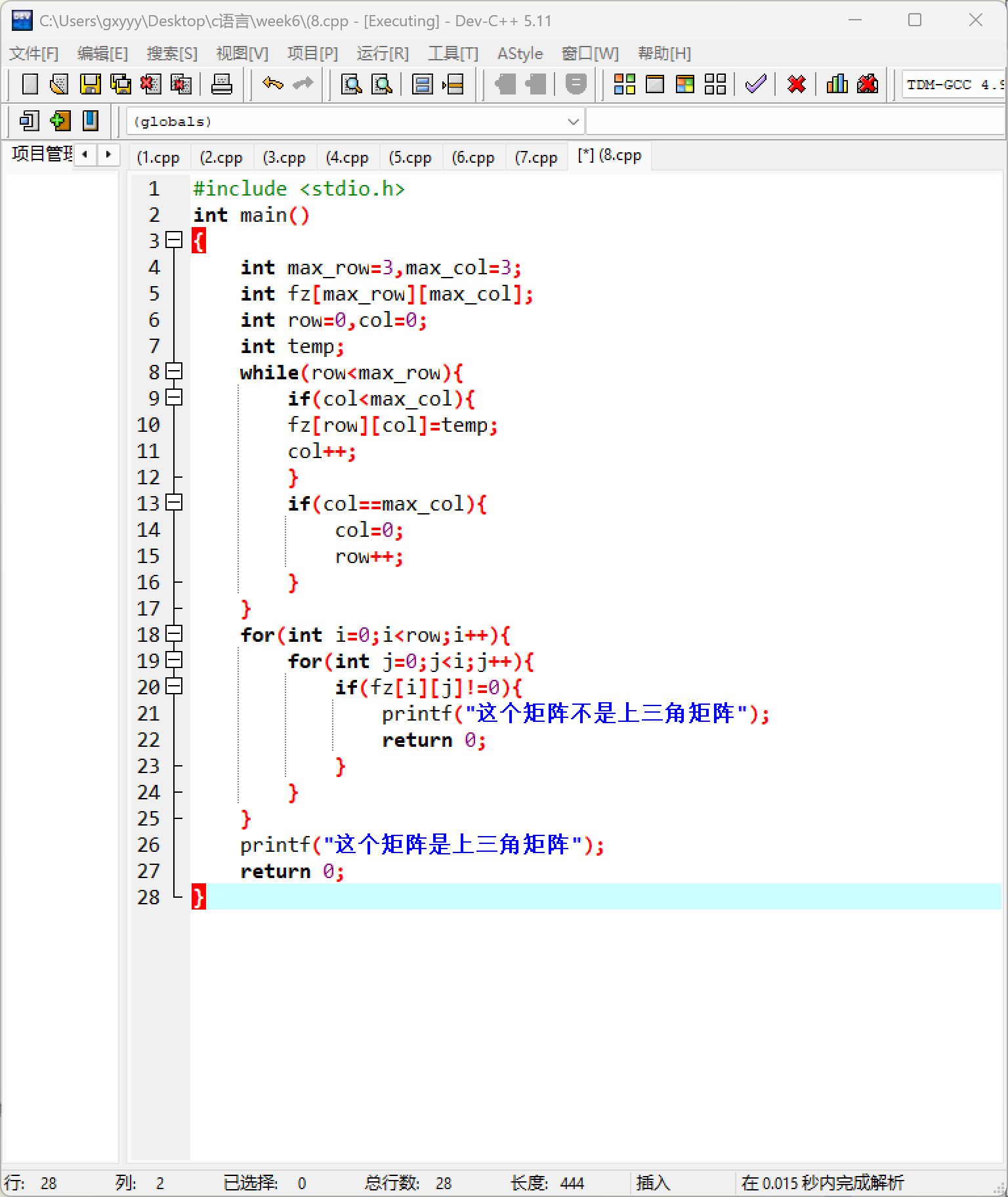1008x1197 pixels.
Task: Collapse the if block fold at line 9
Action: click(174, 398)
